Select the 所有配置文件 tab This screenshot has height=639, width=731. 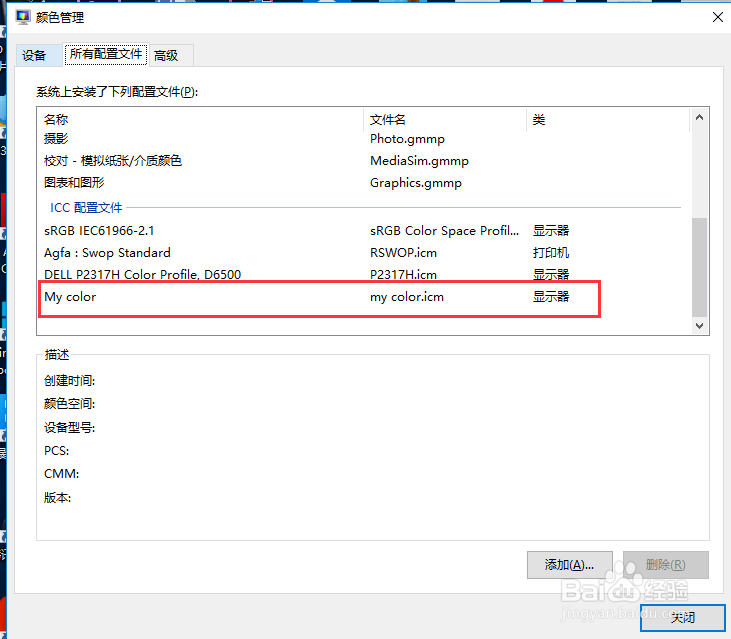point(106,54)
